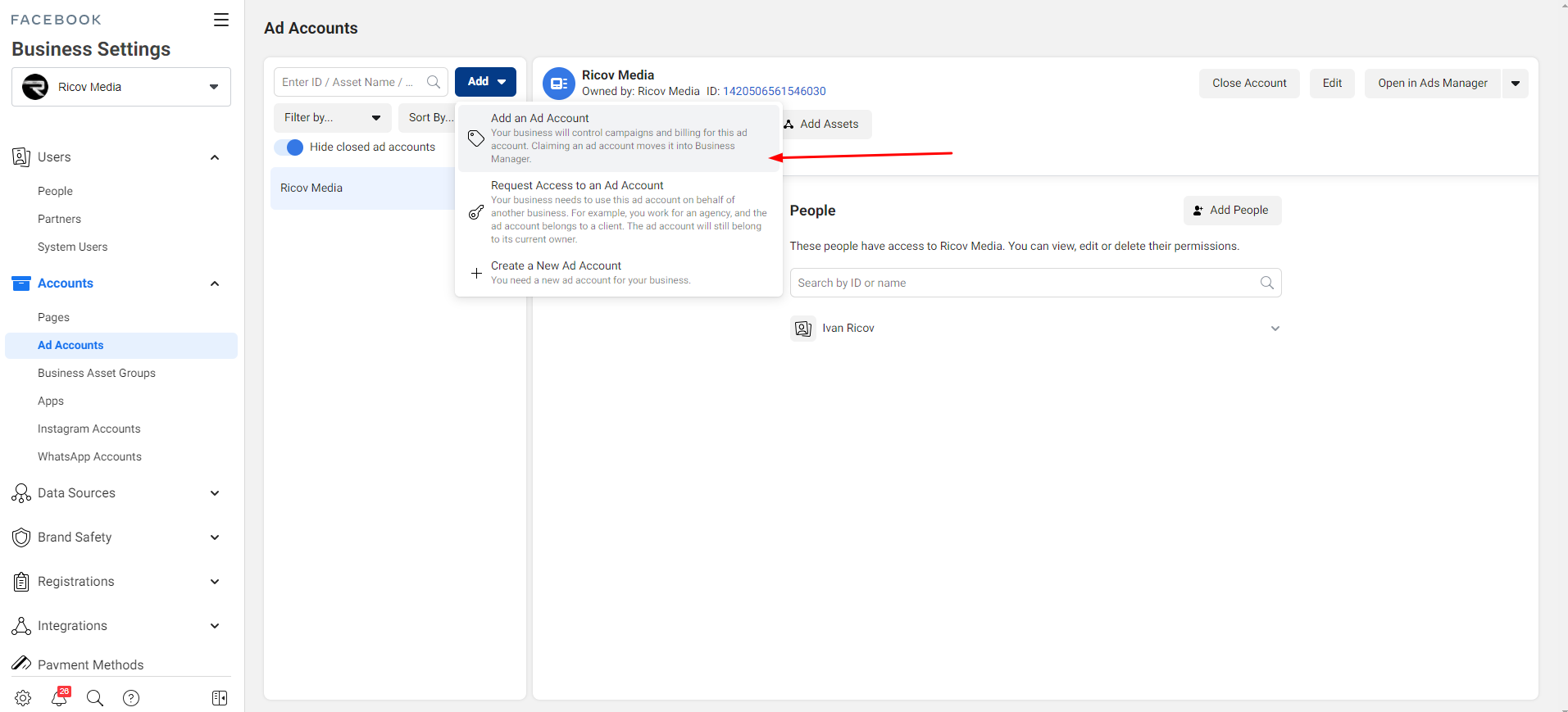
Task: Toggle Hide closed ad accounts switch
Action: tap(289, 147)
